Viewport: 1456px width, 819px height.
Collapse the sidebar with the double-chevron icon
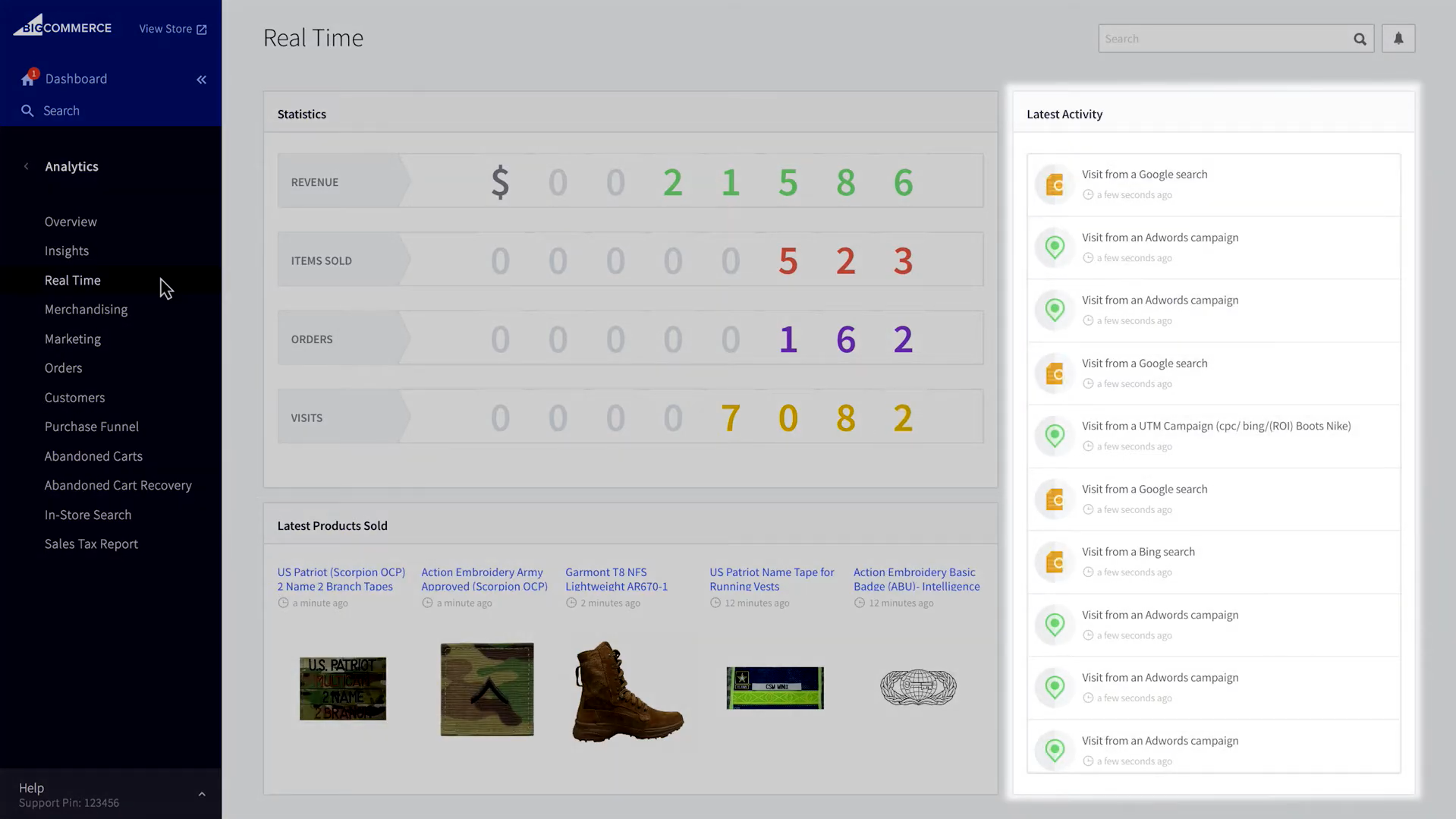pyautogui.click(x=201, y=80)
